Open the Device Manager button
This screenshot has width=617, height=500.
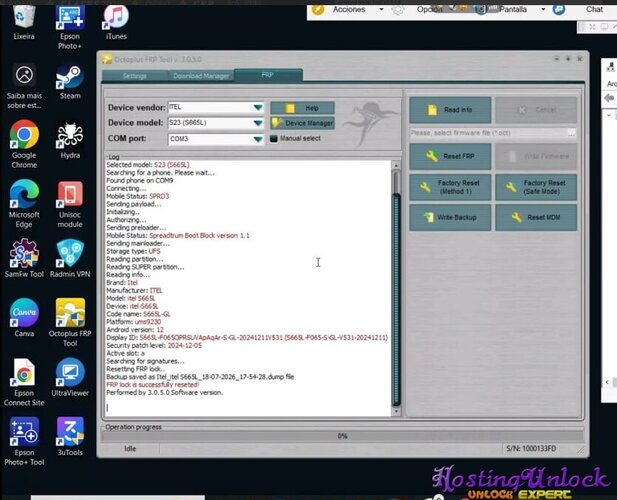coord(303,123)
